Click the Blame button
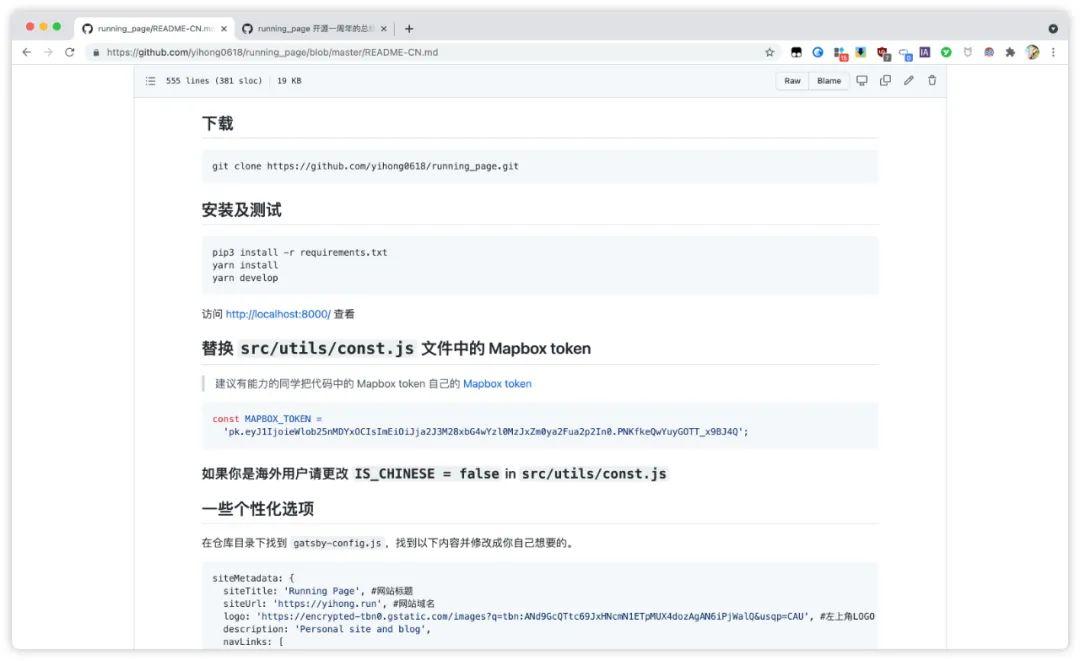 (x=828, y=80)
